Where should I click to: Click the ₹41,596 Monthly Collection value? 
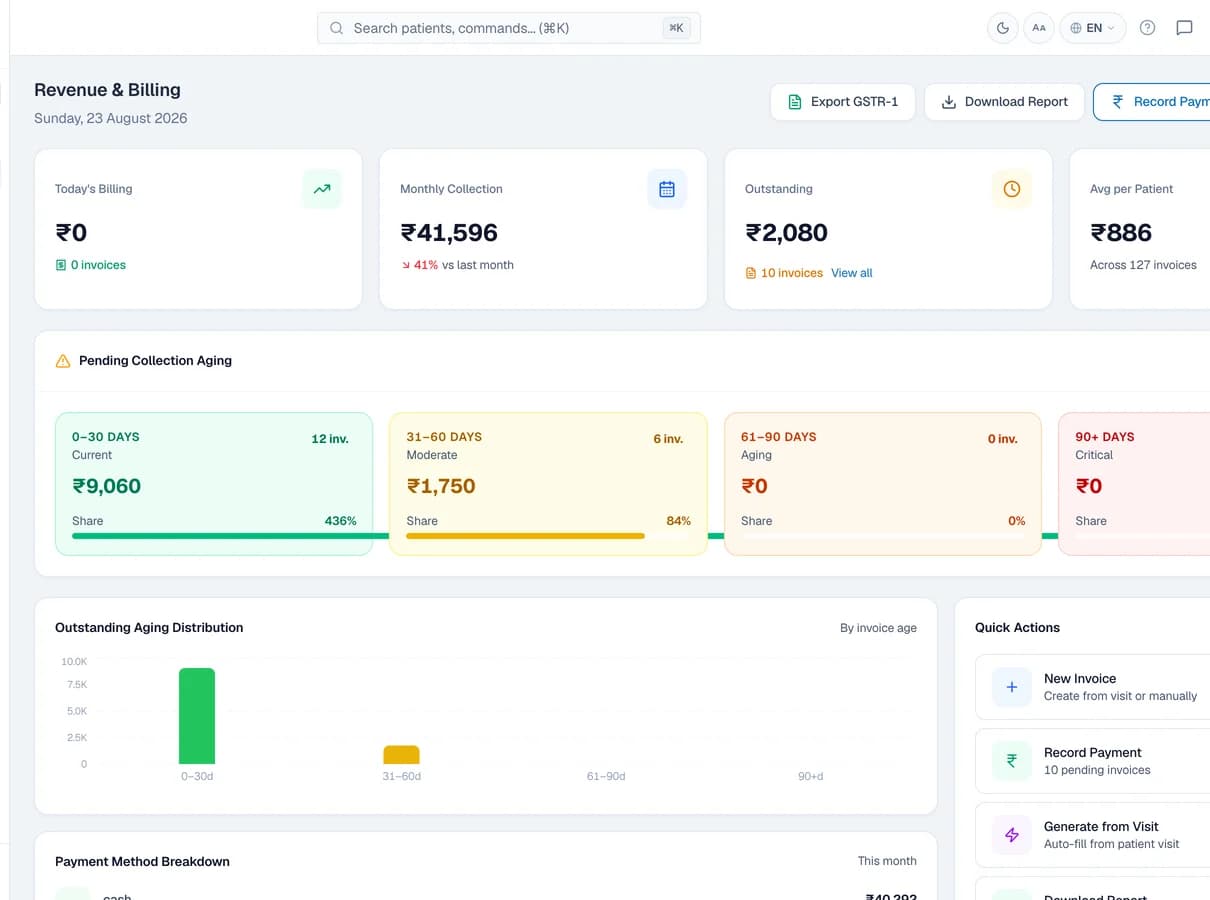pyautogui.click(x=449, y=233)
